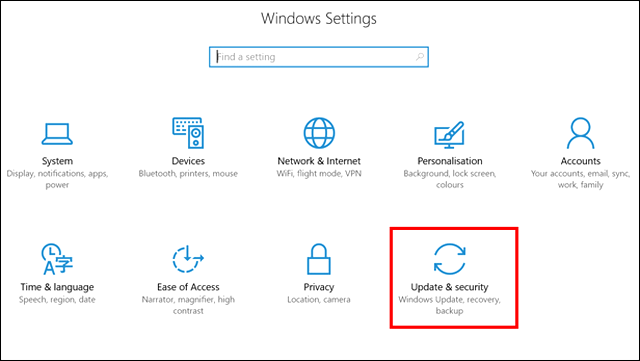
Task: Open the Personalisation paintbrush icon
Action: [449, 135]
